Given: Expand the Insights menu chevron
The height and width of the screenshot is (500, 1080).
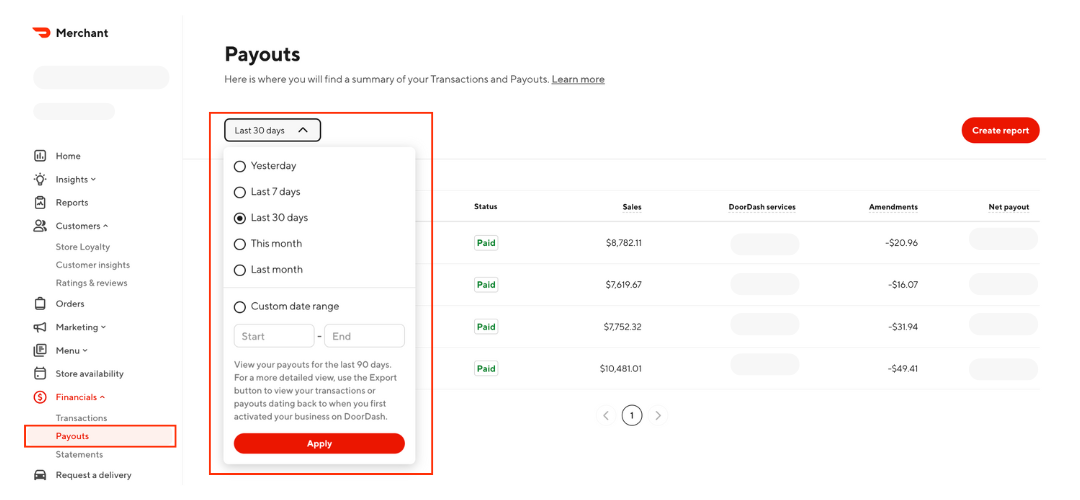Looking at the screenshot, I should 93,180.
